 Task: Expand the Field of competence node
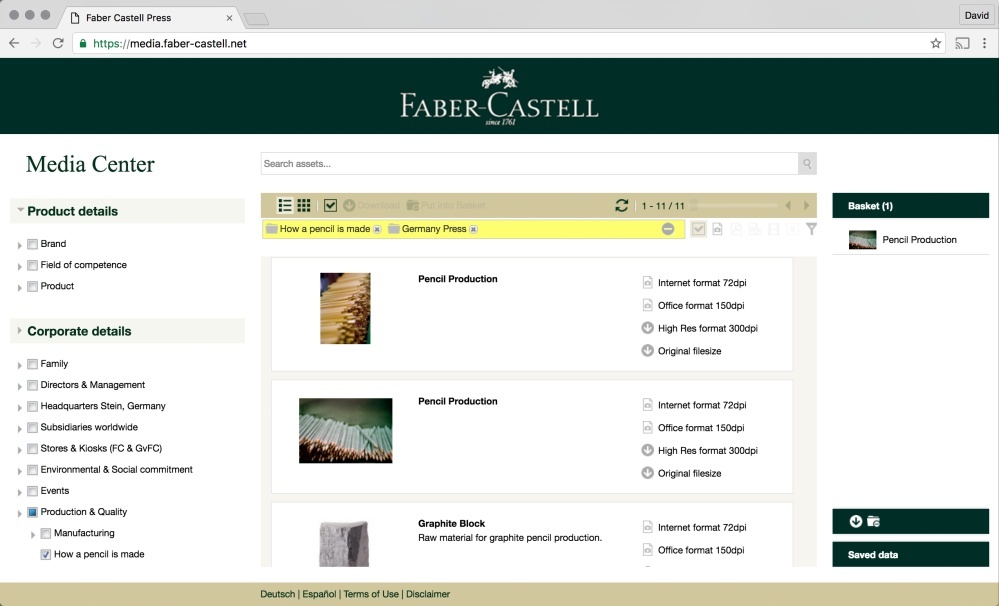pyautogui.click(x=20, y=266)
